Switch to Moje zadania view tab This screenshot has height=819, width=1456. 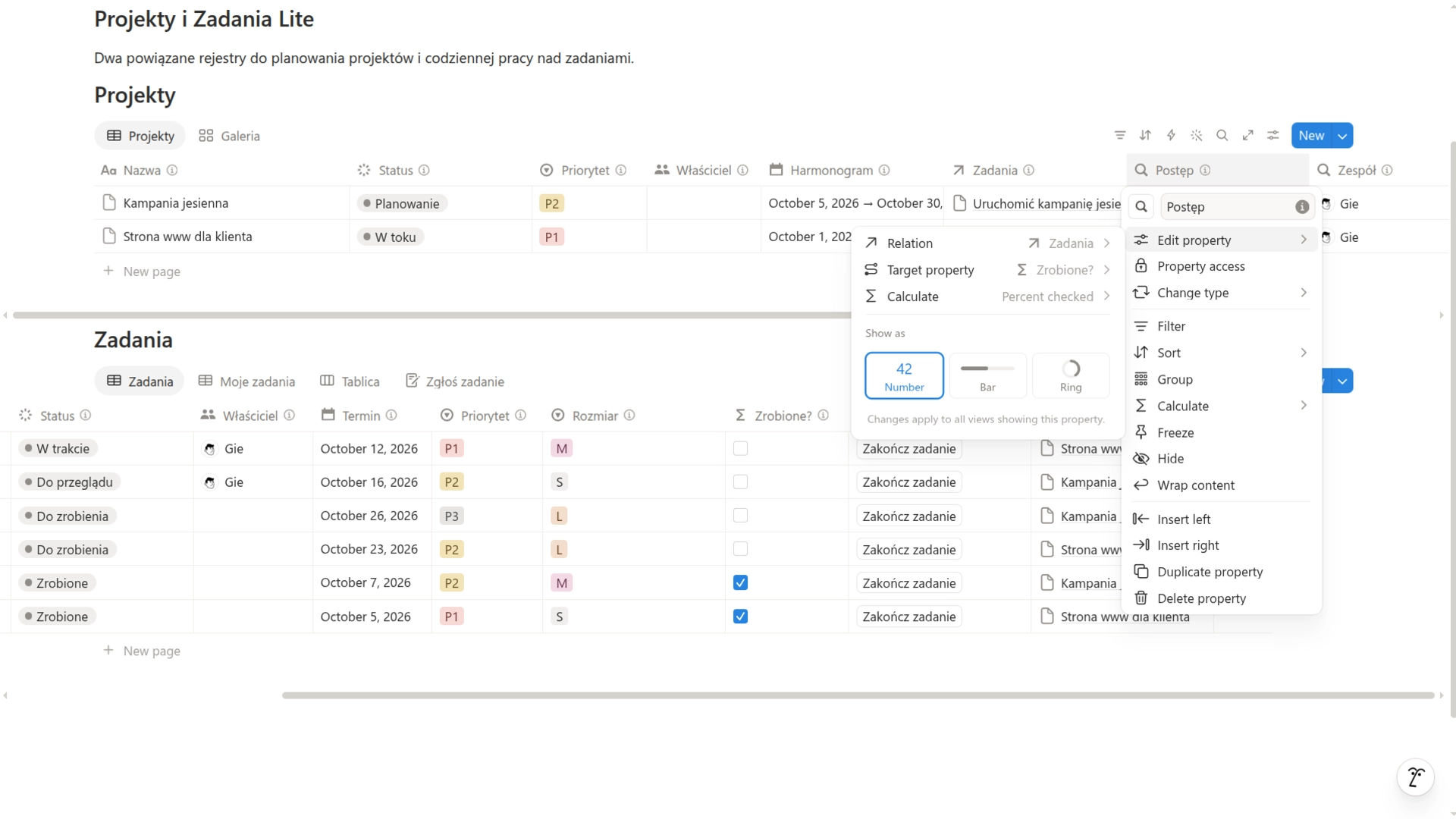[246, 381]
